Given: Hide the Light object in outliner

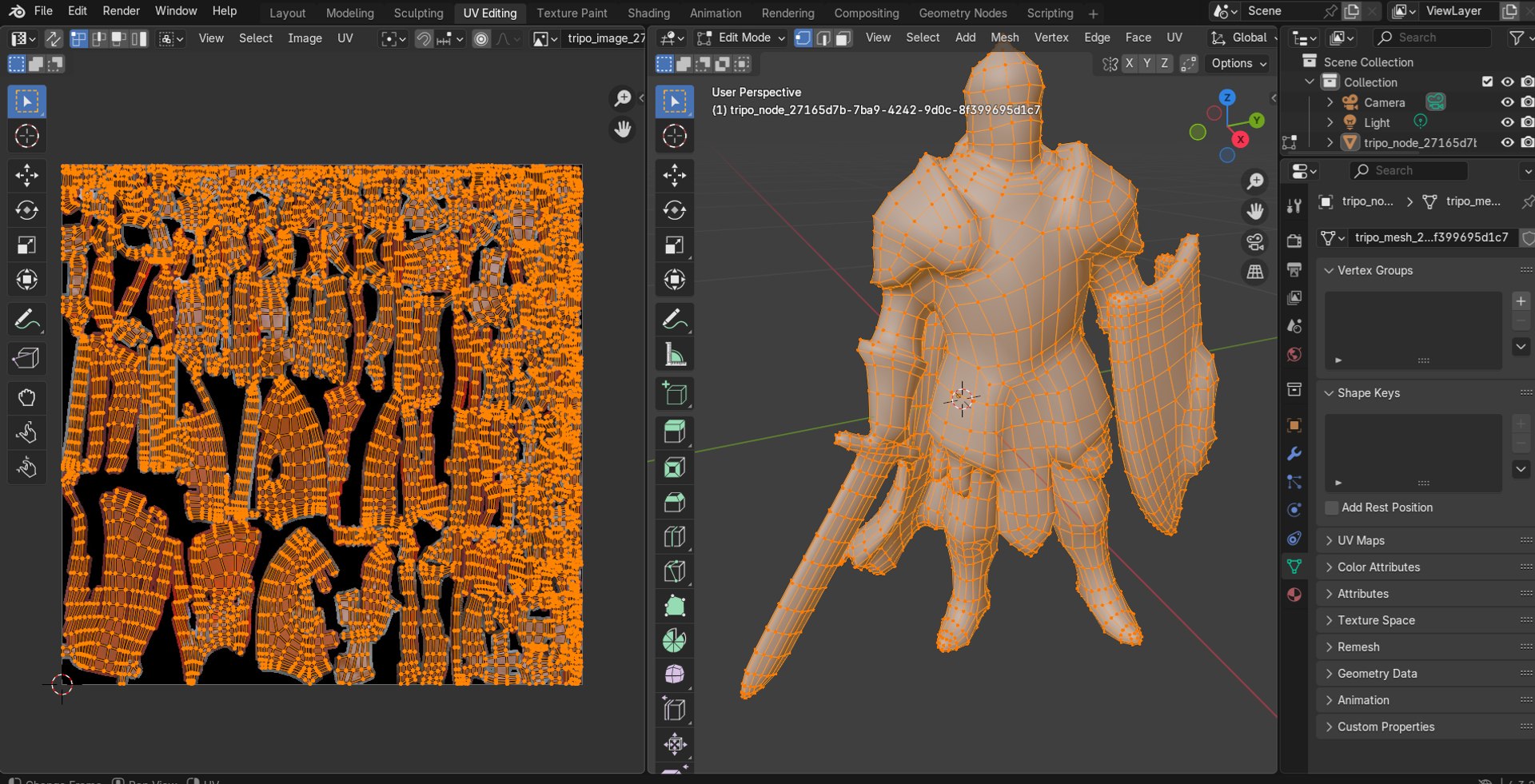Looking at the screenshot, I should coord(1507,122).
